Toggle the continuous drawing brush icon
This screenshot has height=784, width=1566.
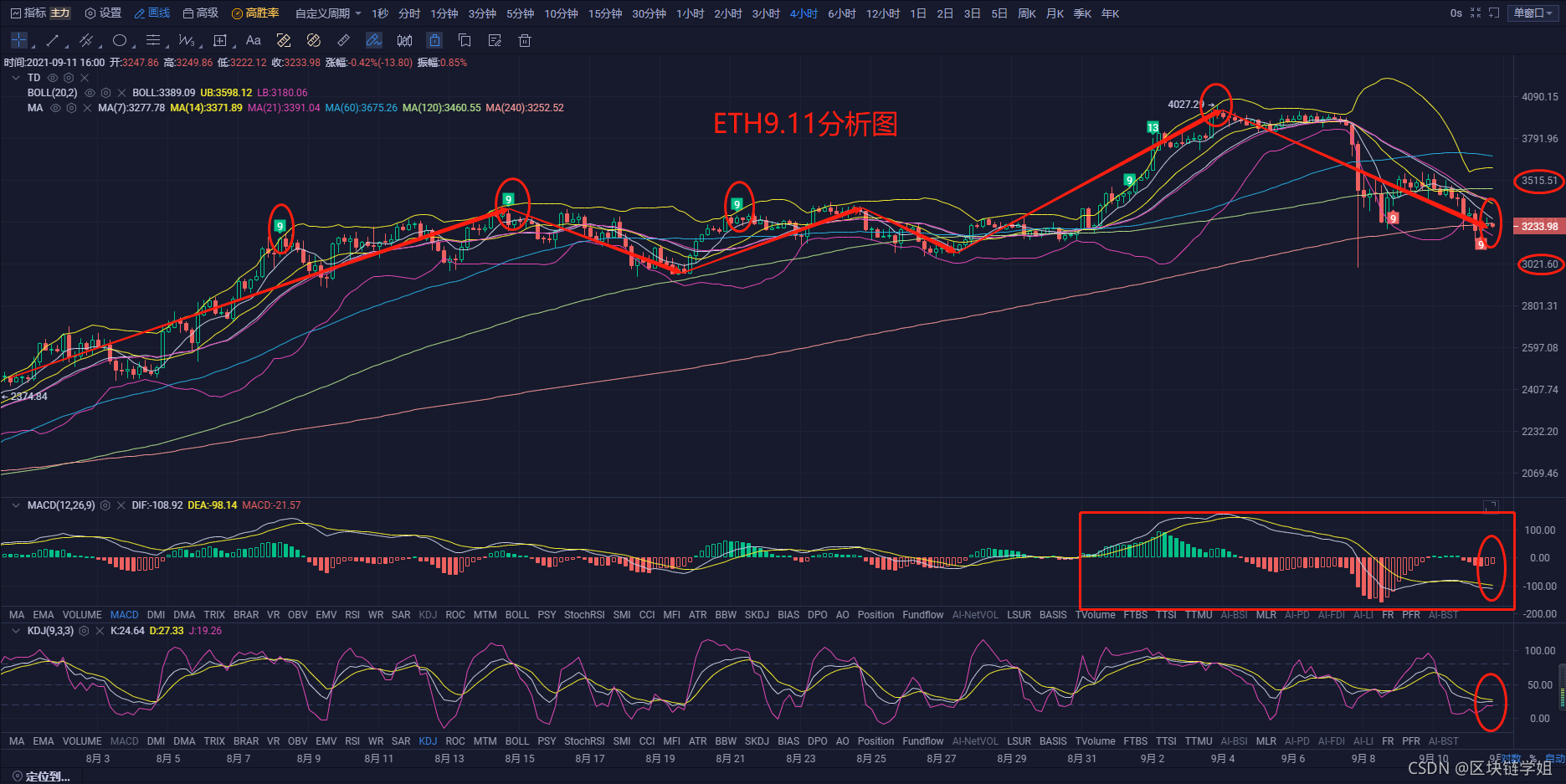pos(374,40)
